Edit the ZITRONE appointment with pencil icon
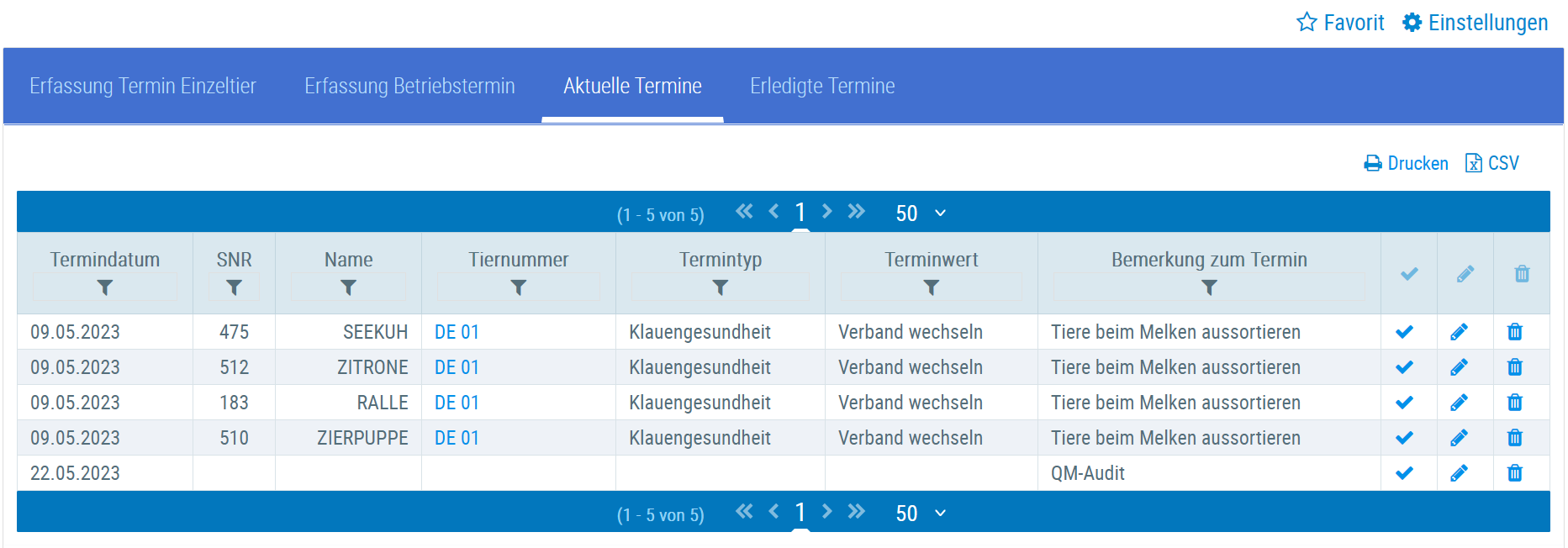This screenshot has width=1568, height=548. (1459, 367)
